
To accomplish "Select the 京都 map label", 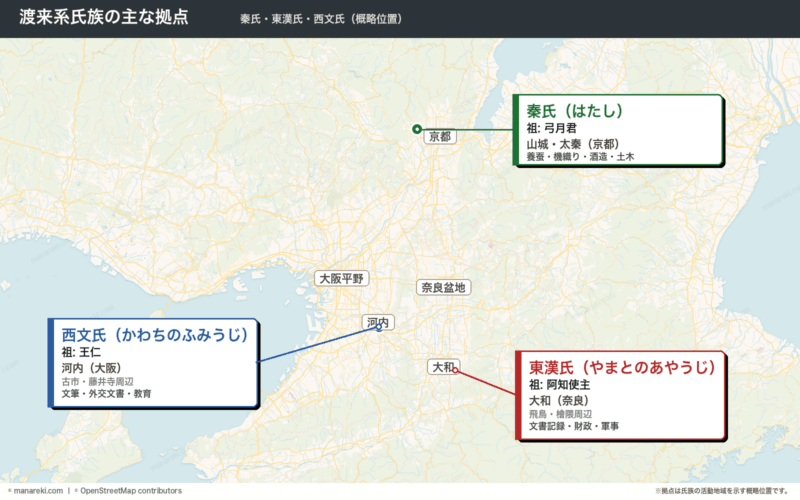I will point(440,136).
